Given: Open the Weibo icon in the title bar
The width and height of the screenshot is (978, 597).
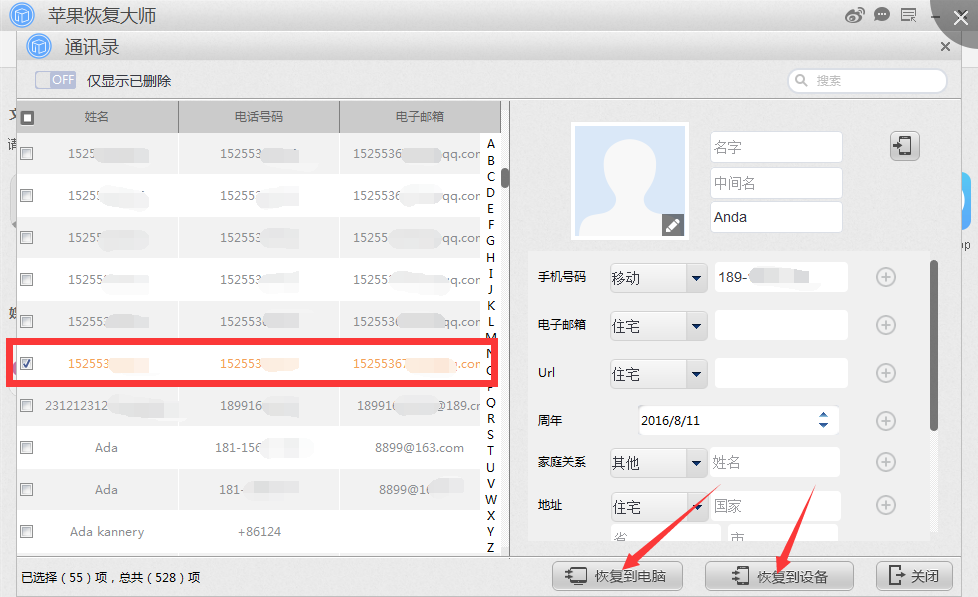Looking at the screenshot, I should pyautogui.click(x=855, y=15).
